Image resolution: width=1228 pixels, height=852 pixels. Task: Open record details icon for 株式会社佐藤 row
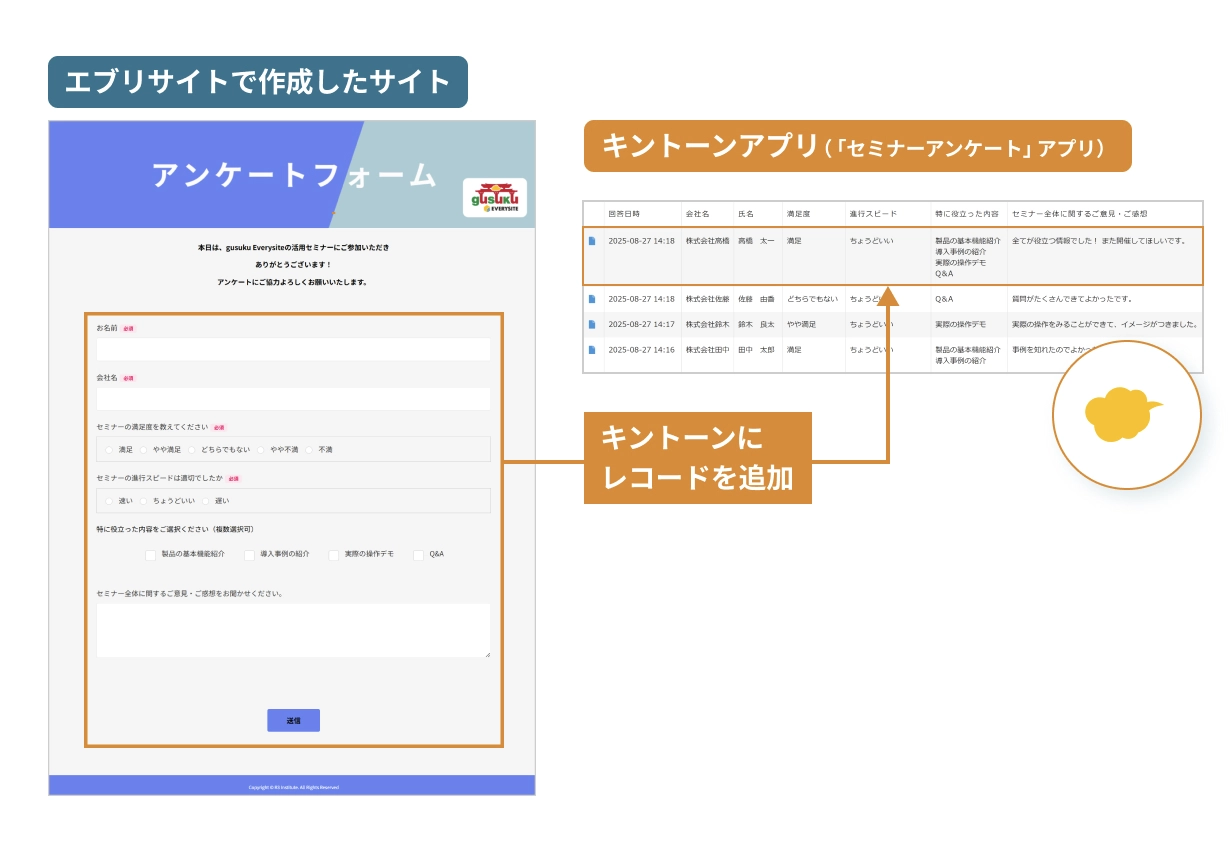(592, 299)
